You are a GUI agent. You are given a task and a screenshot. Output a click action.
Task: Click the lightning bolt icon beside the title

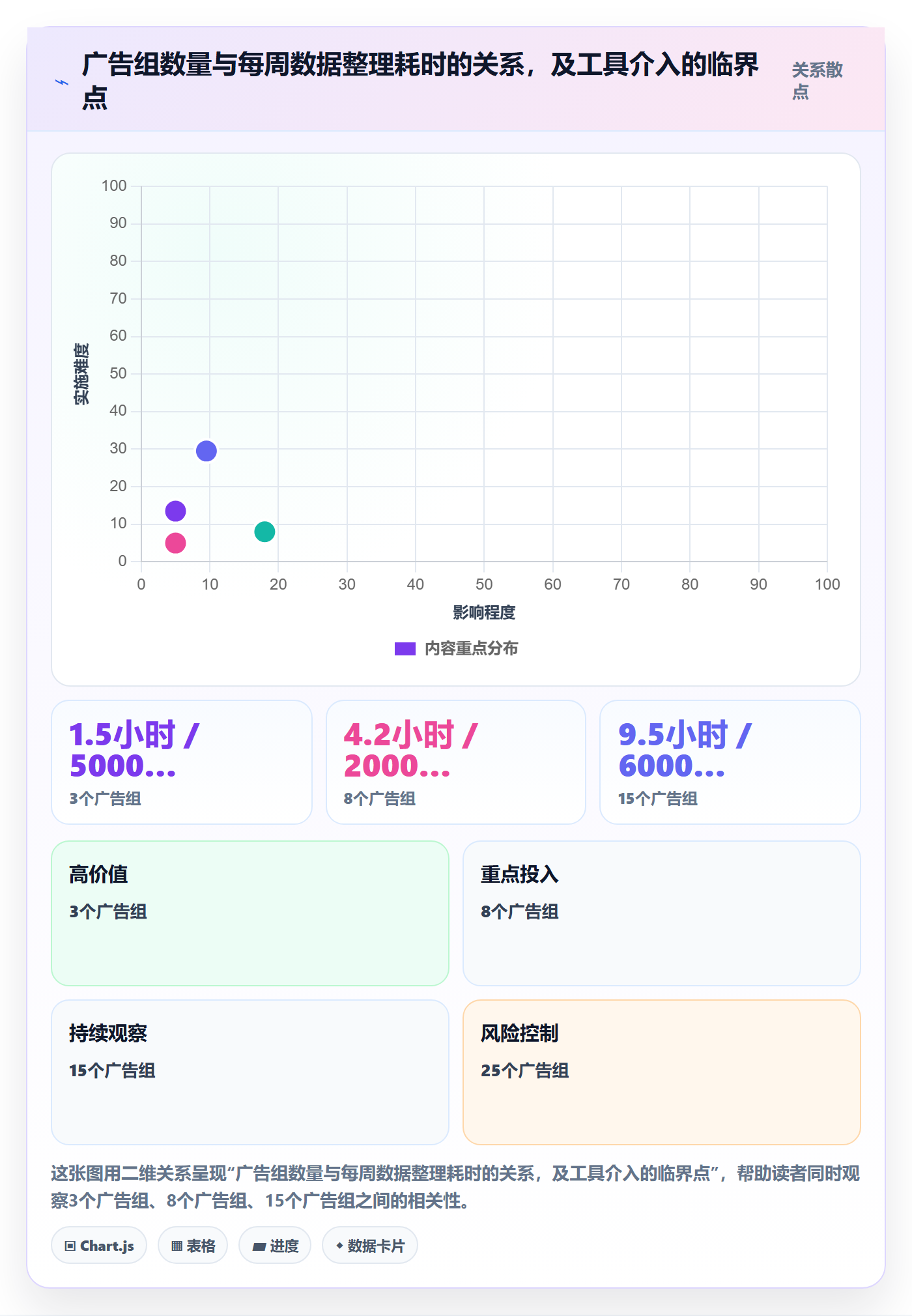click(62, 82)
